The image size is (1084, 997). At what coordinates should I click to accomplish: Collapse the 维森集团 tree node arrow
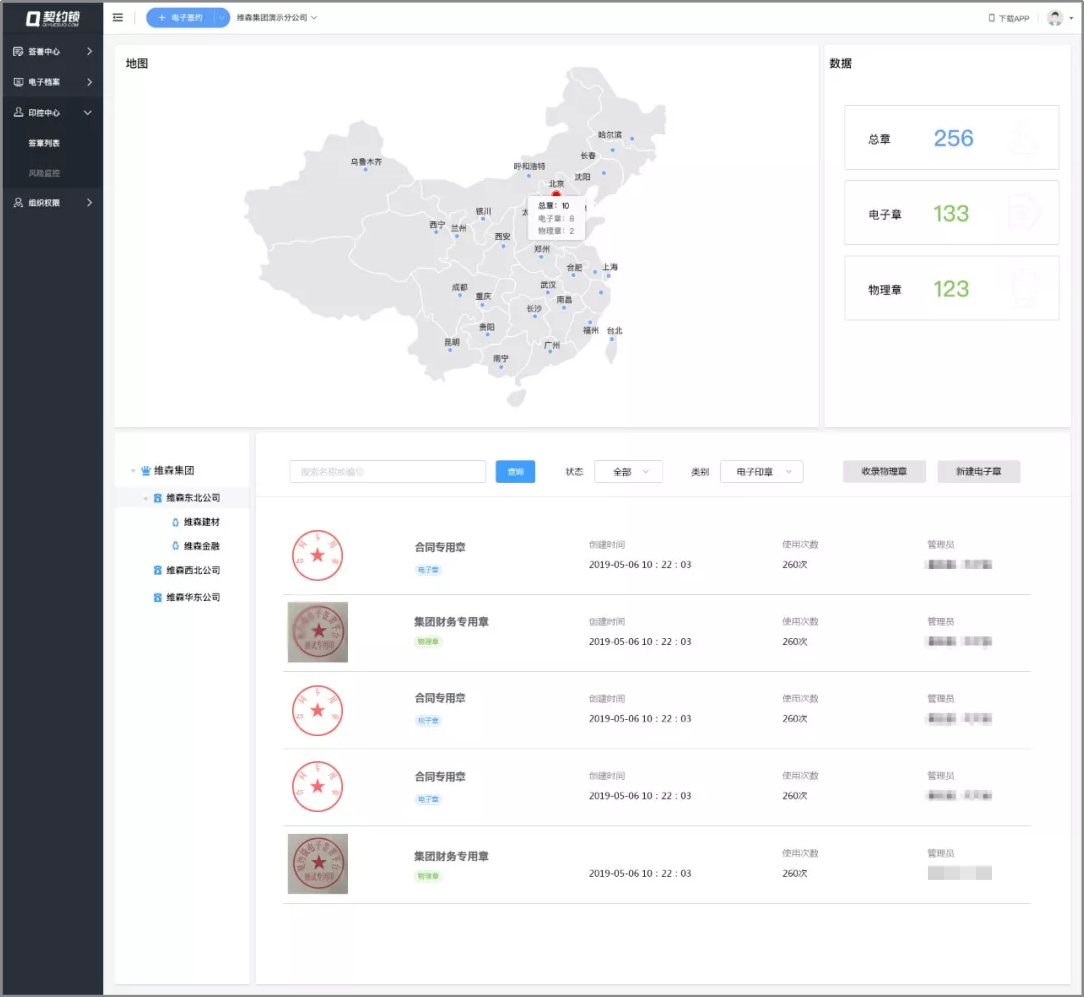pyautogui.click(x=133, y=471)
